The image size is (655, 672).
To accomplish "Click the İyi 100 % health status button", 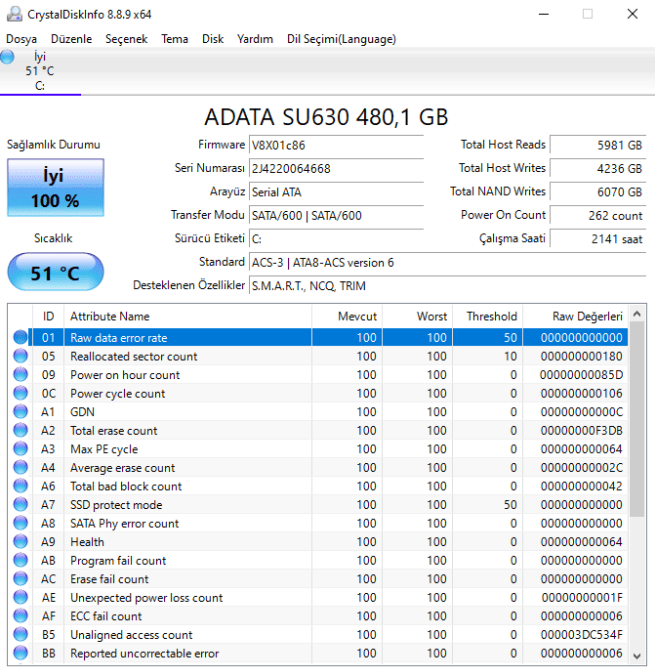I will tap(55, 188).
